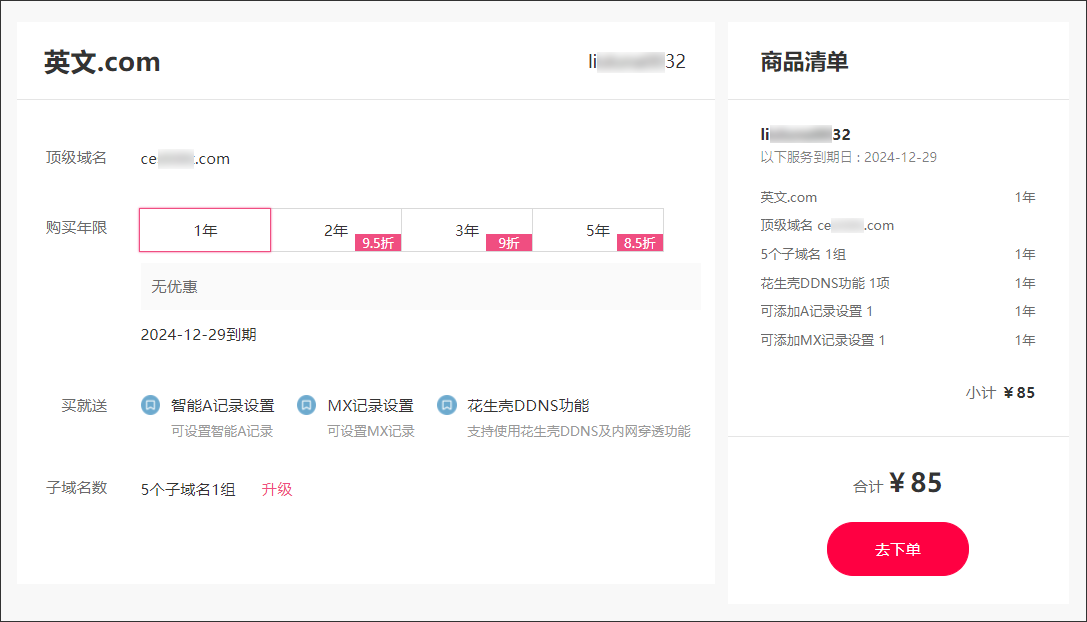
Task: Click the 无优惠 discount notice
Action: (421, 286)
